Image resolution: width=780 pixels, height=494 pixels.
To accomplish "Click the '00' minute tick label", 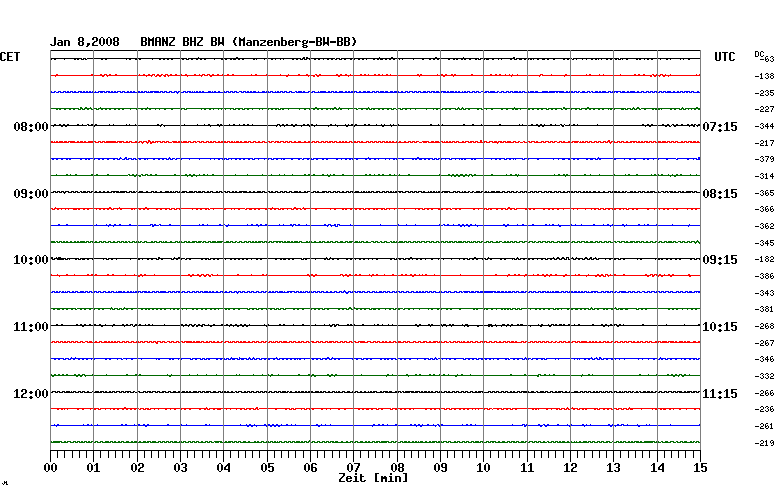I will pos(50,467).
